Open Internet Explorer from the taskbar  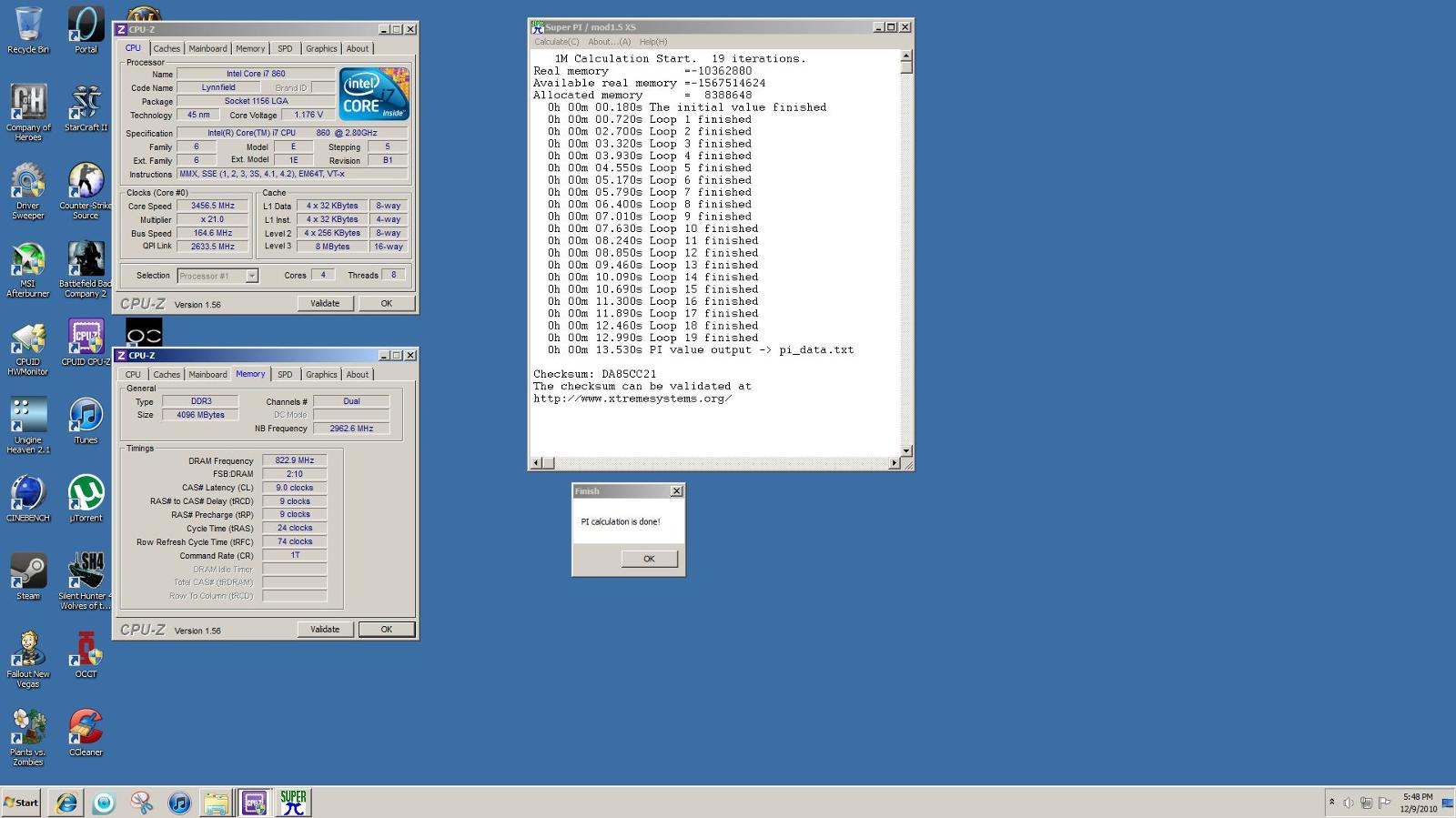(66, 803)
